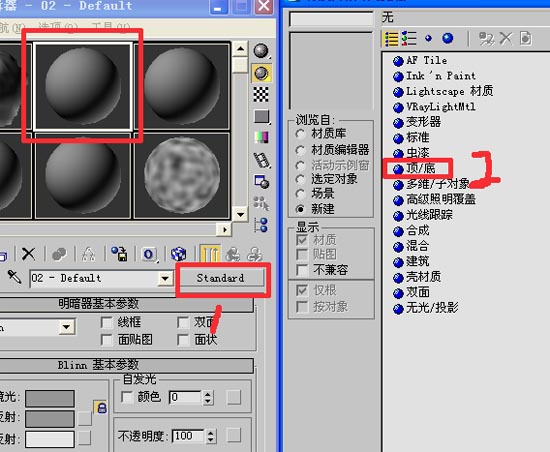Open material editor Options icon
Image resolution: width=550 pixels, height=452 pixels.
point(261,182)
